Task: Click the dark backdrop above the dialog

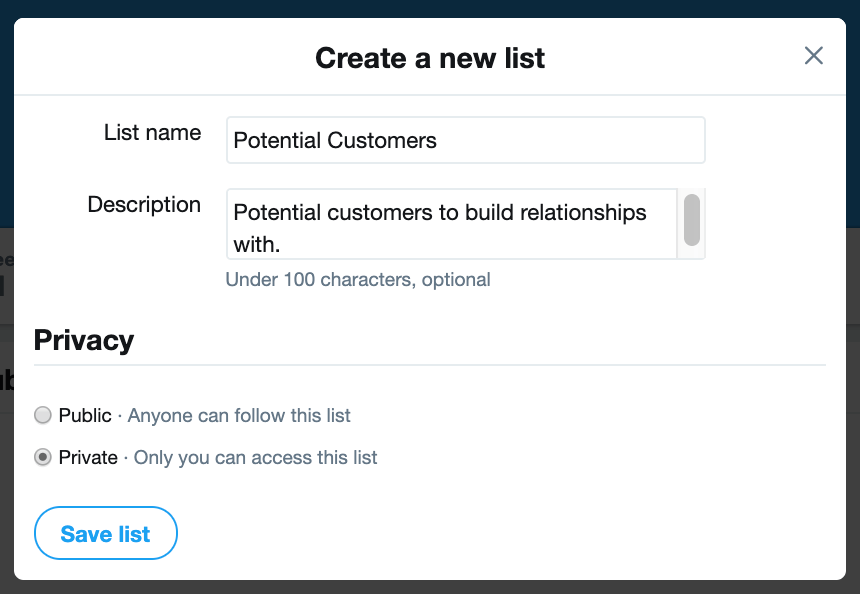Action: point(430,8)
